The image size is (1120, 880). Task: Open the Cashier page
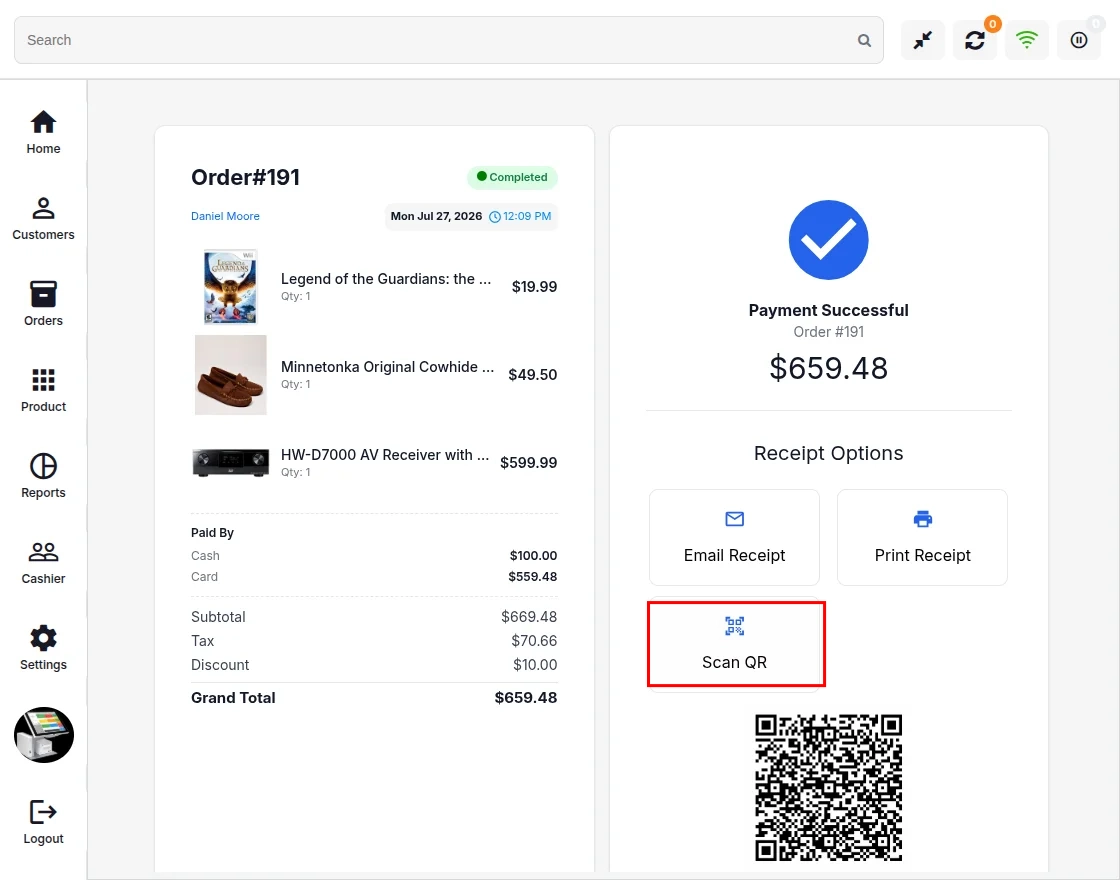click(43, 562)
